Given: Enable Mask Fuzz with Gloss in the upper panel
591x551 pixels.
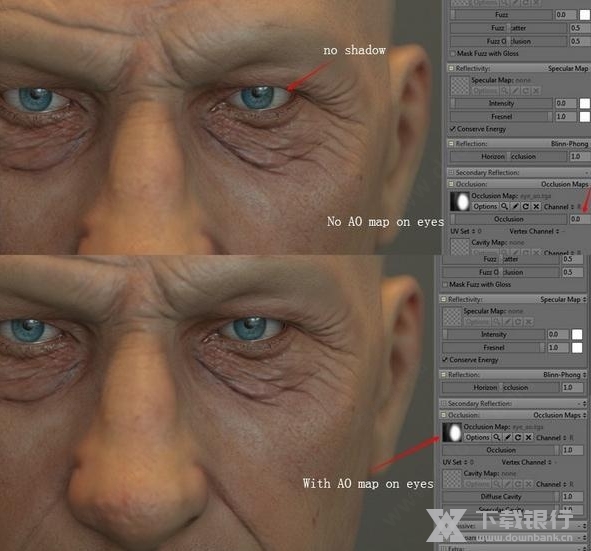Looking at the screenshot, I should coord(453,54).
